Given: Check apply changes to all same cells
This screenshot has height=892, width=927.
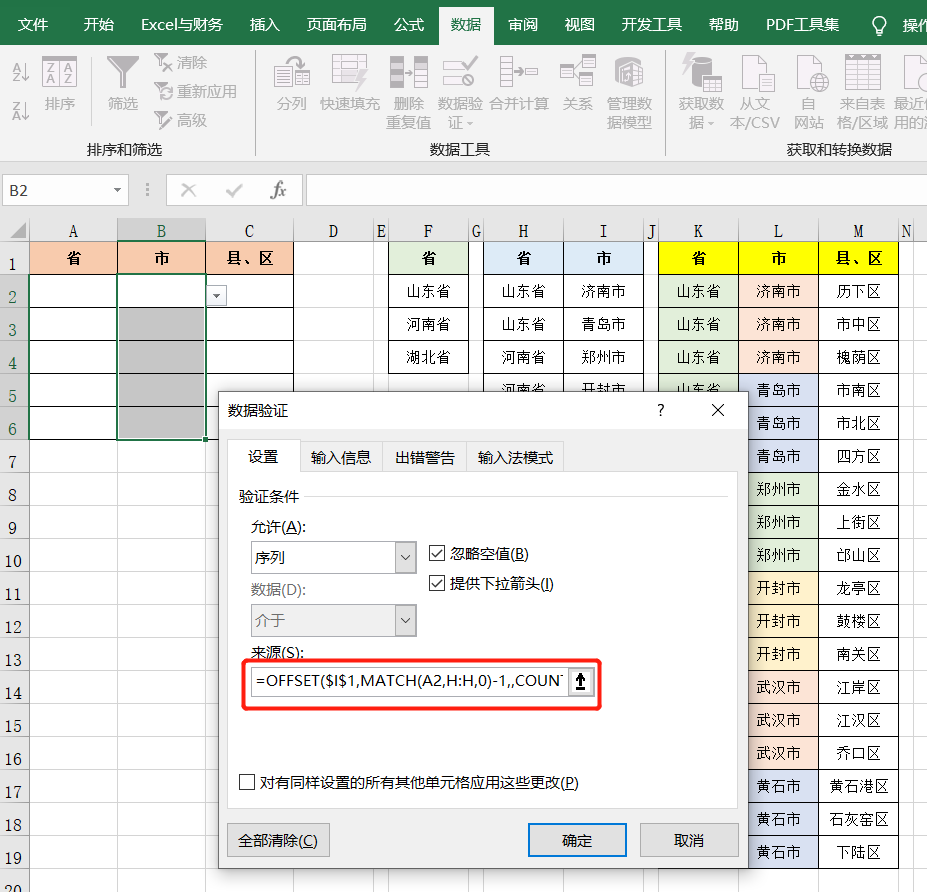Looking at the screenshot, I should (x=247, y=782).
